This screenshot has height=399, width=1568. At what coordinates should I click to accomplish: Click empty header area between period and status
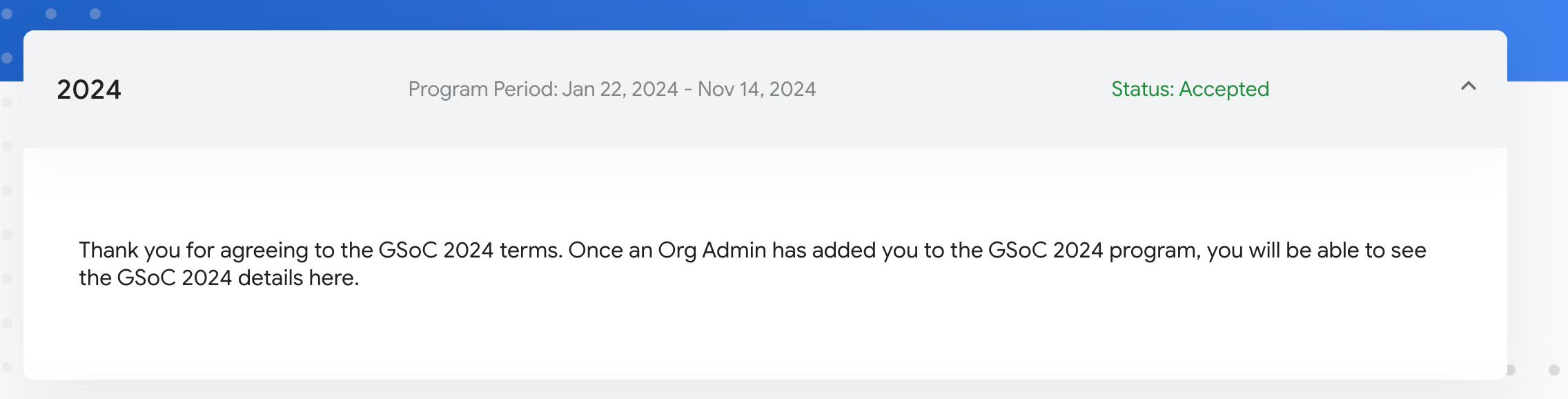963,89
